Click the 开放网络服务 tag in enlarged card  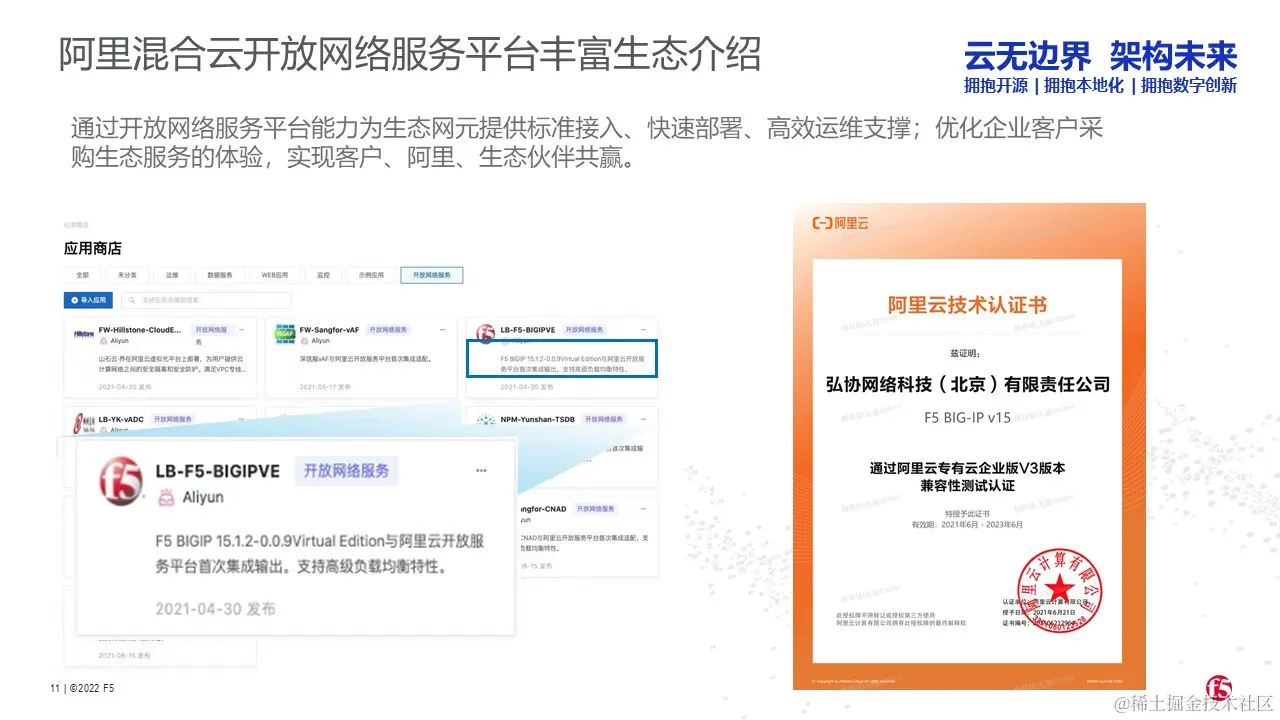point(346,471)
